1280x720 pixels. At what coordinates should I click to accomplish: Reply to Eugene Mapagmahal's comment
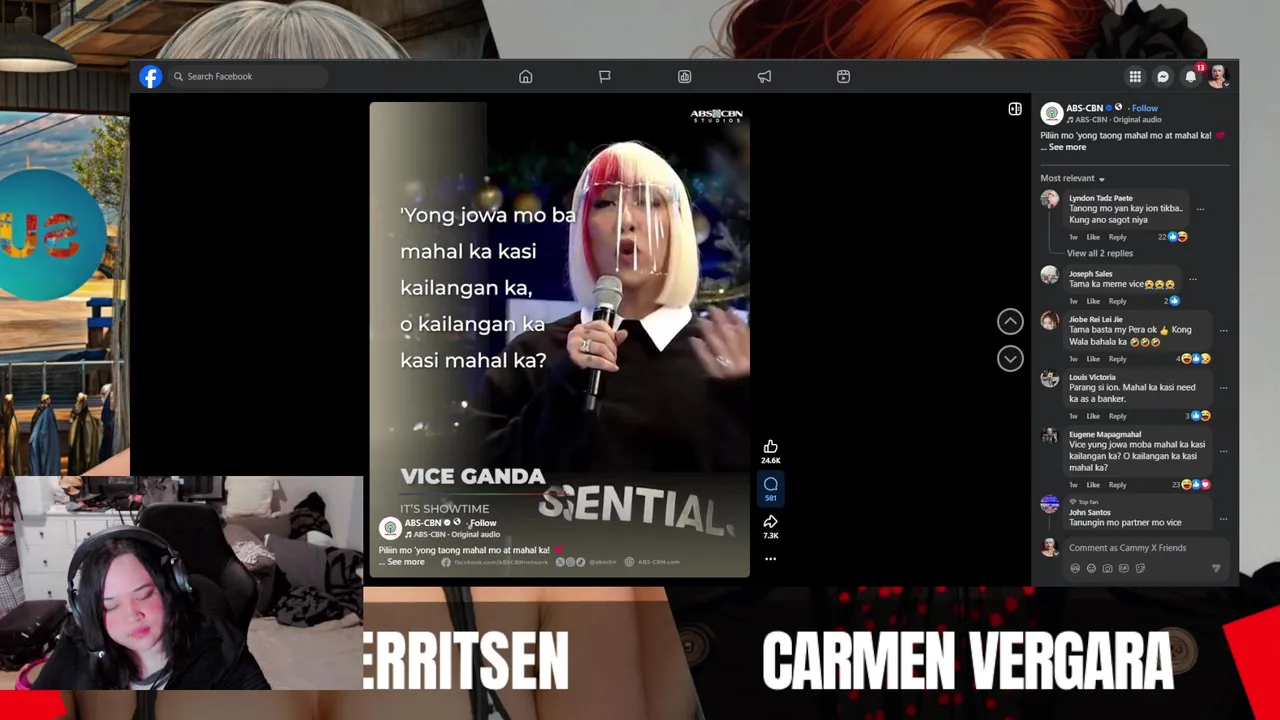(1117, 485)
